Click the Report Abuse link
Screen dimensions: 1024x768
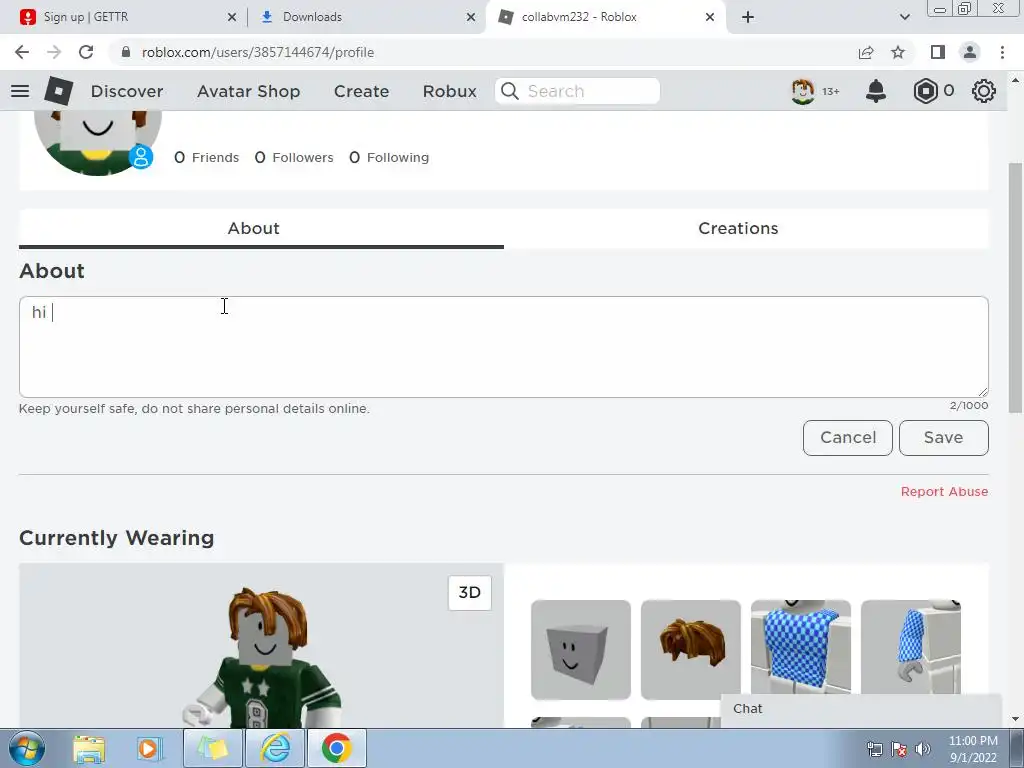pyautogui.click(x=944, y=492)
